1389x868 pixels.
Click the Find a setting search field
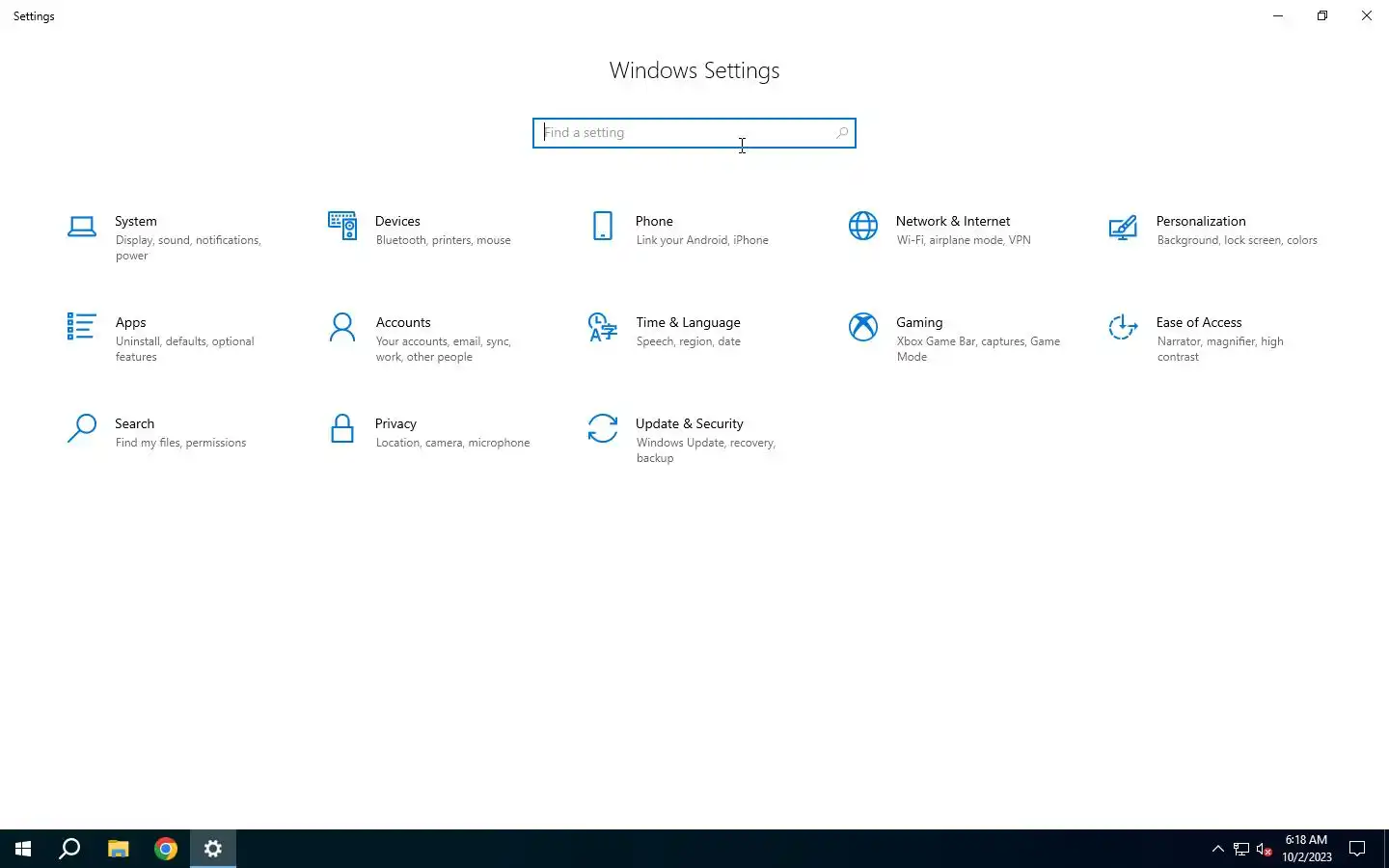click(x=694, y=133)
